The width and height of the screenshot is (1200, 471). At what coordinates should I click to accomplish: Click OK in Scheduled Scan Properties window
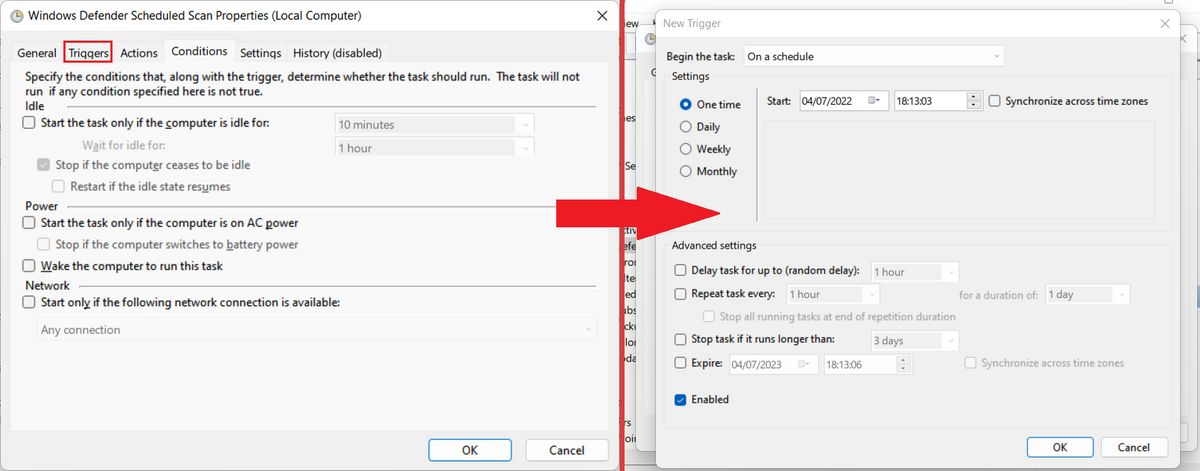pyautogui.click(x=470, y=450)
